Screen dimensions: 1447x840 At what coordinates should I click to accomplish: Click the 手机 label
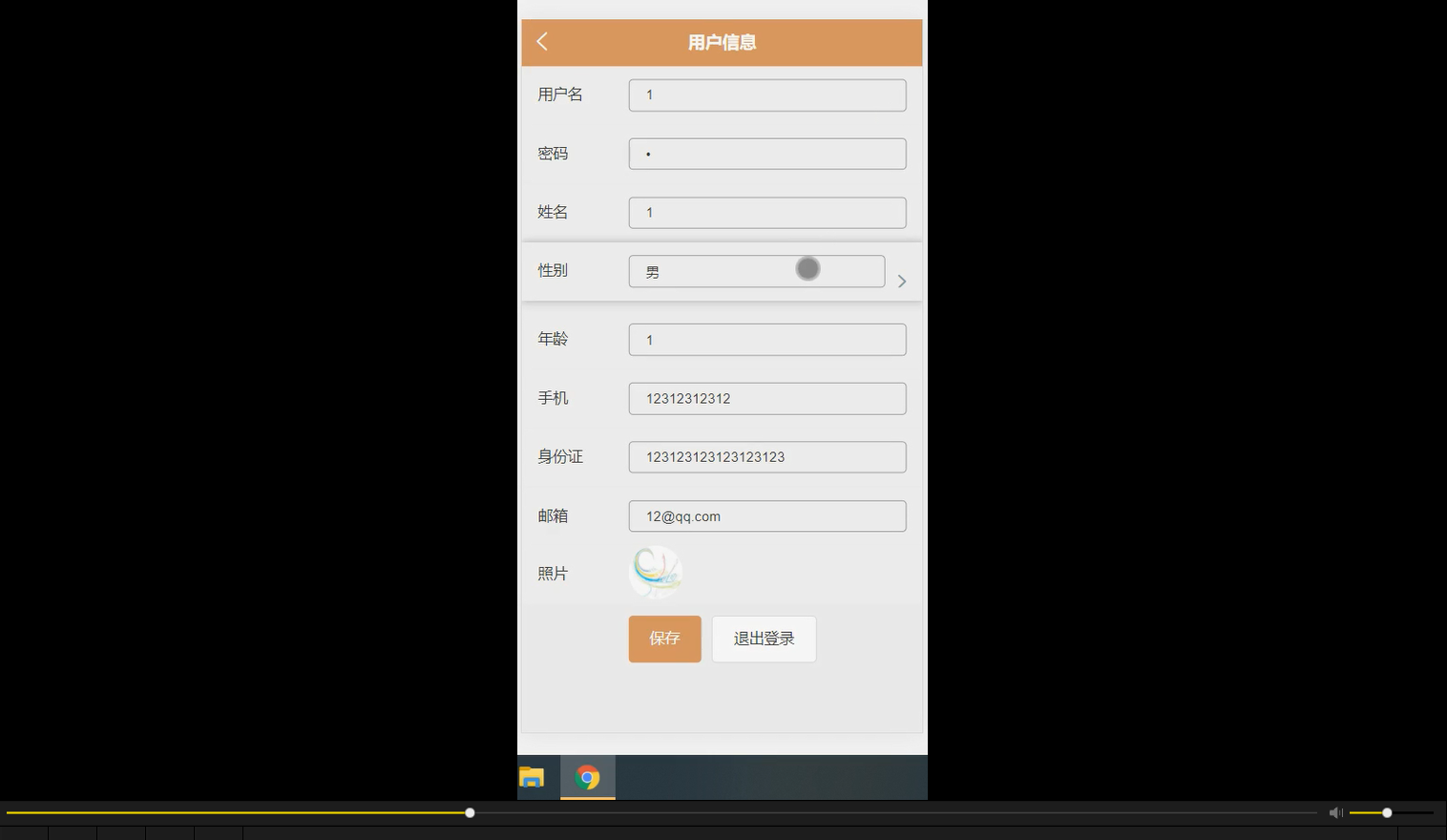coord(553,398)
